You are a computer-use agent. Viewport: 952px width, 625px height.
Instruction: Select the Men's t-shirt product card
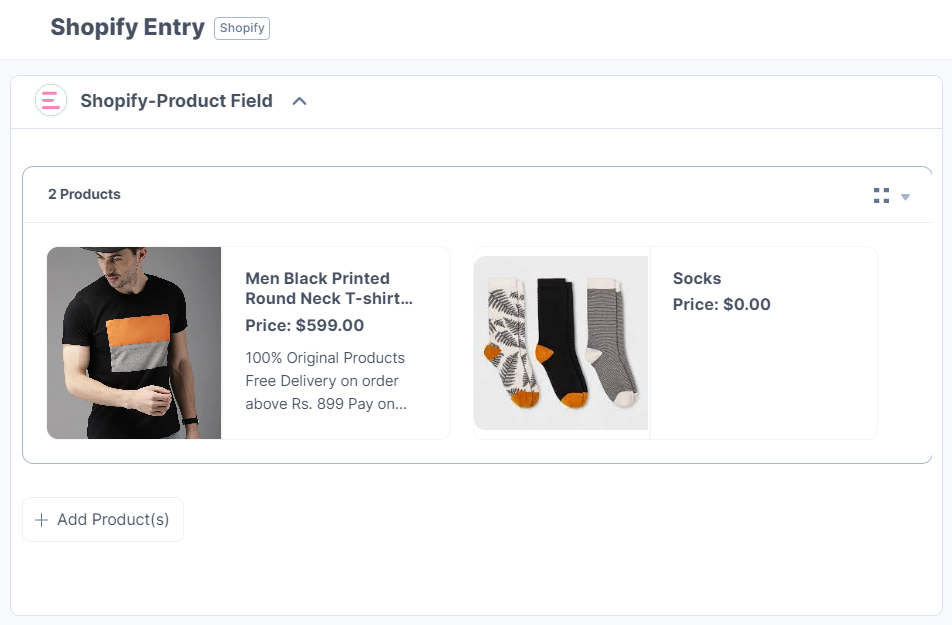click(250, 343)
